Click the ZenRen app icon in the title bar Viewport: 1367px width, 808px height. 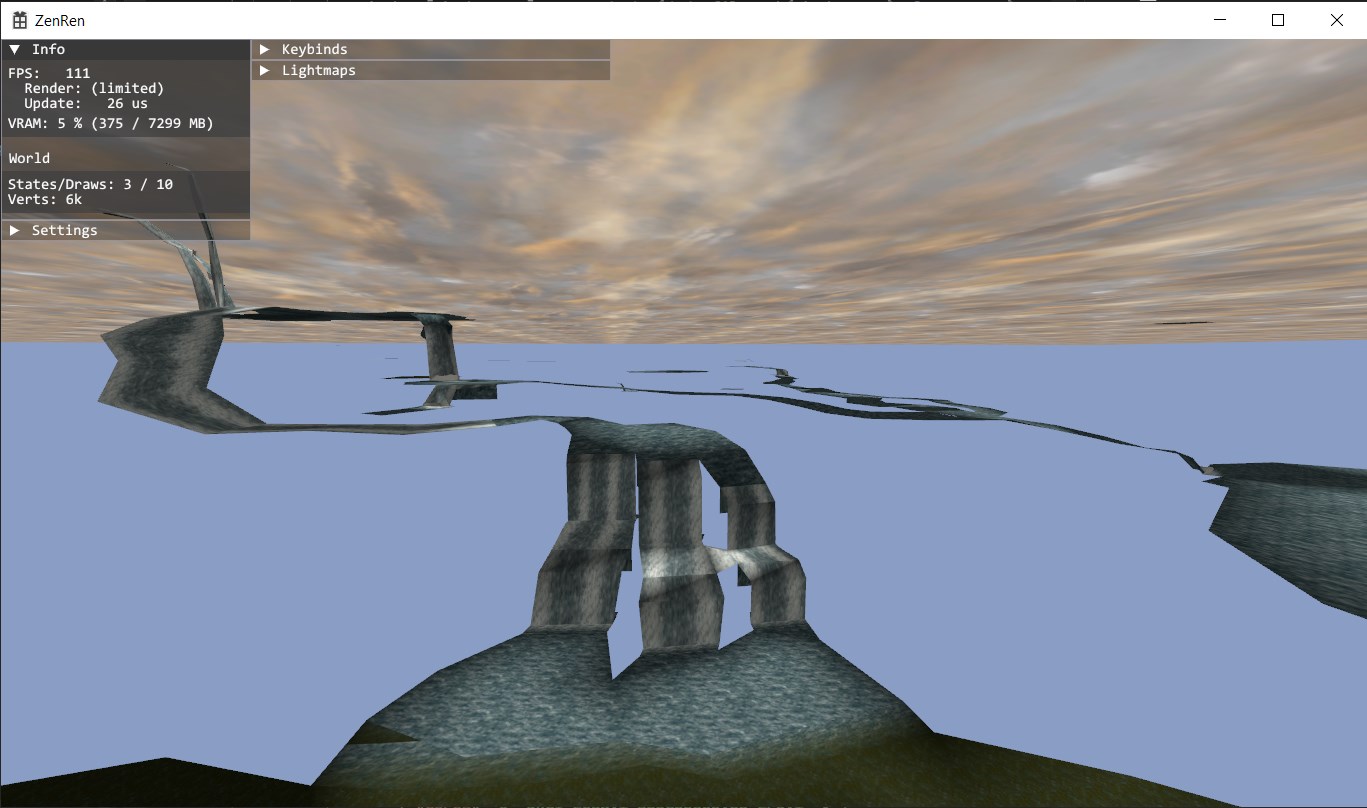tap(19, 20)
